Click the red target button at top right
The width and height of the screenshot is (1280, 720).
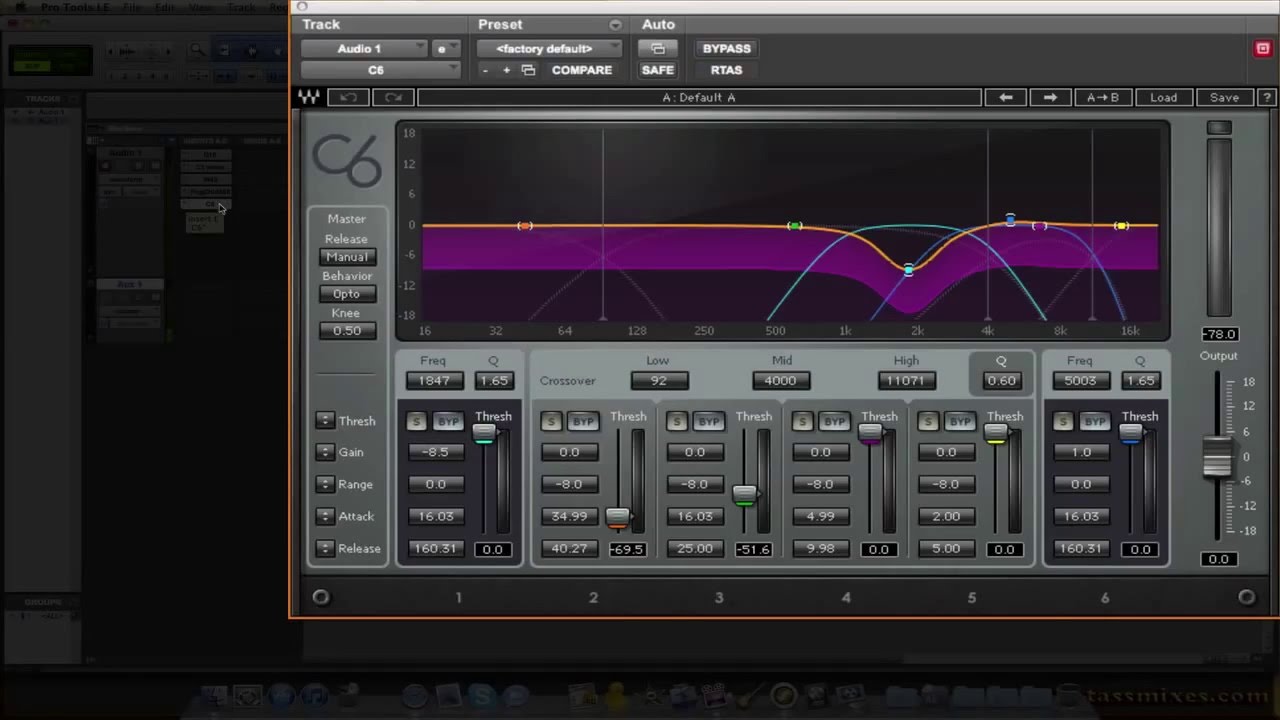pyautogui.click(x=1262, y=48)
